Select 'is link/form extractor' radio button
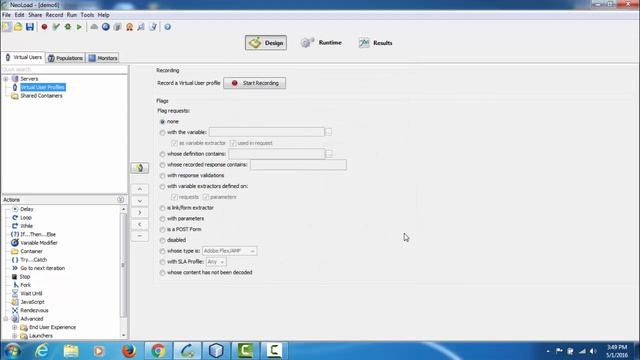Viewport: 640px width, 360px height. (162, 208)
